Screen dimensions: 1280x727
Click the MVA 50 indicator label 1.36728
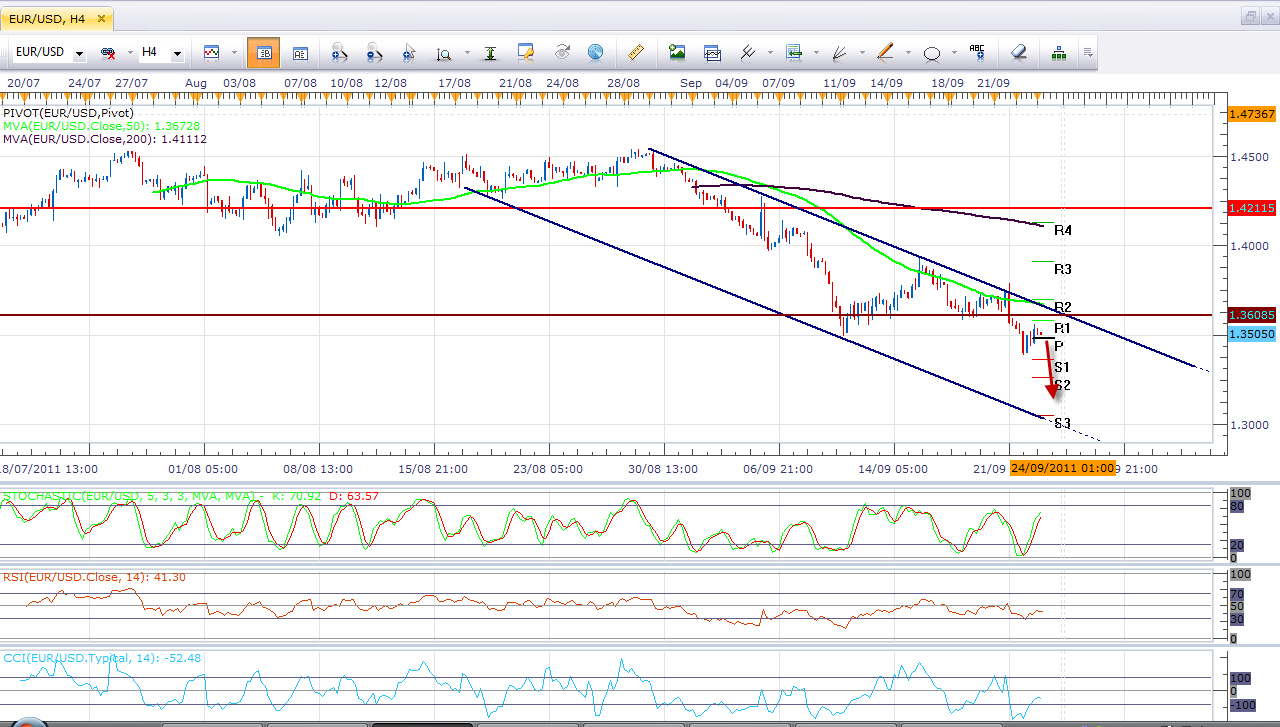tap(103, 126)
